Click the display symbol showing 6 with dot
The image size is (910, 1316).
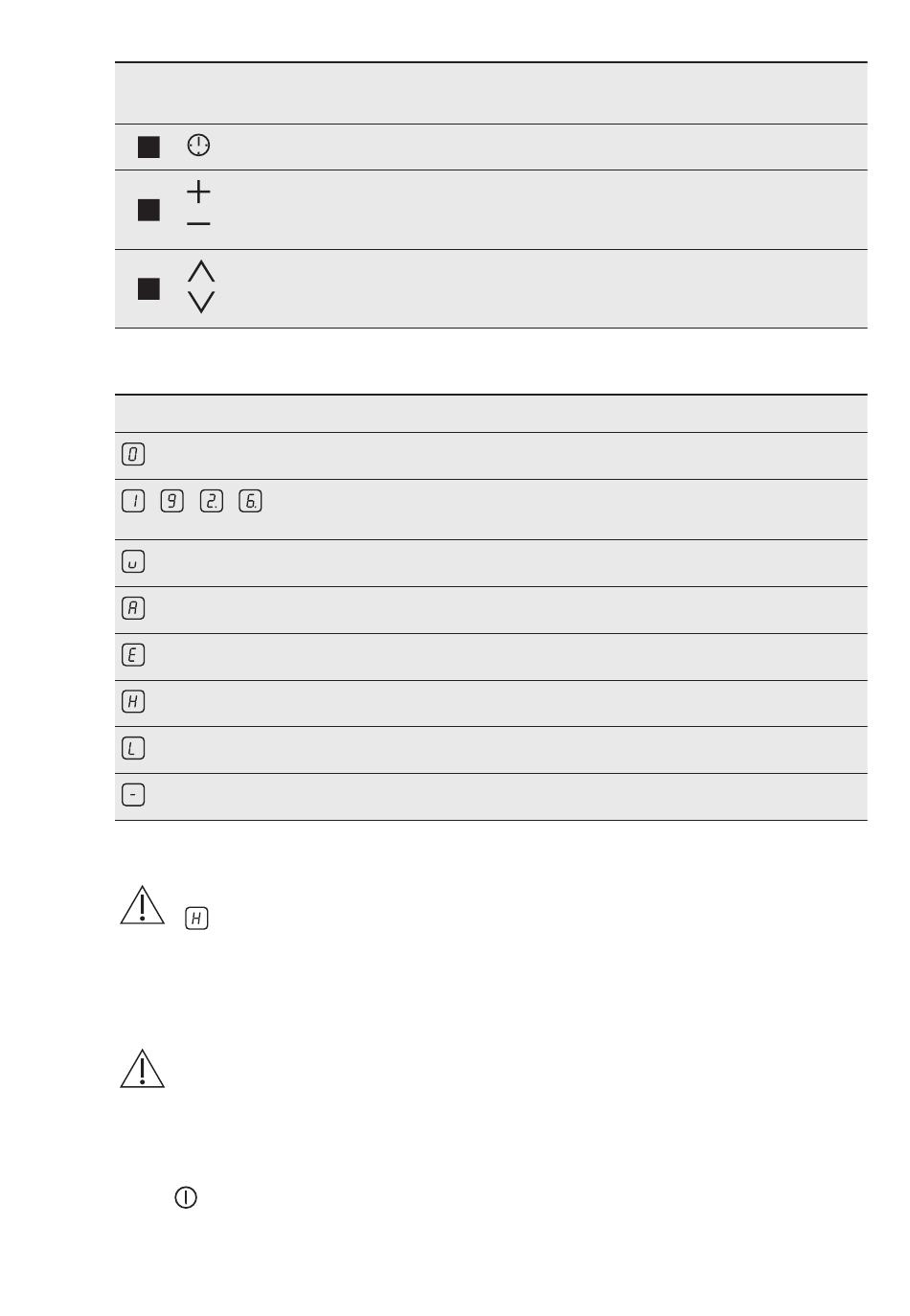click(x=250, y=501)
